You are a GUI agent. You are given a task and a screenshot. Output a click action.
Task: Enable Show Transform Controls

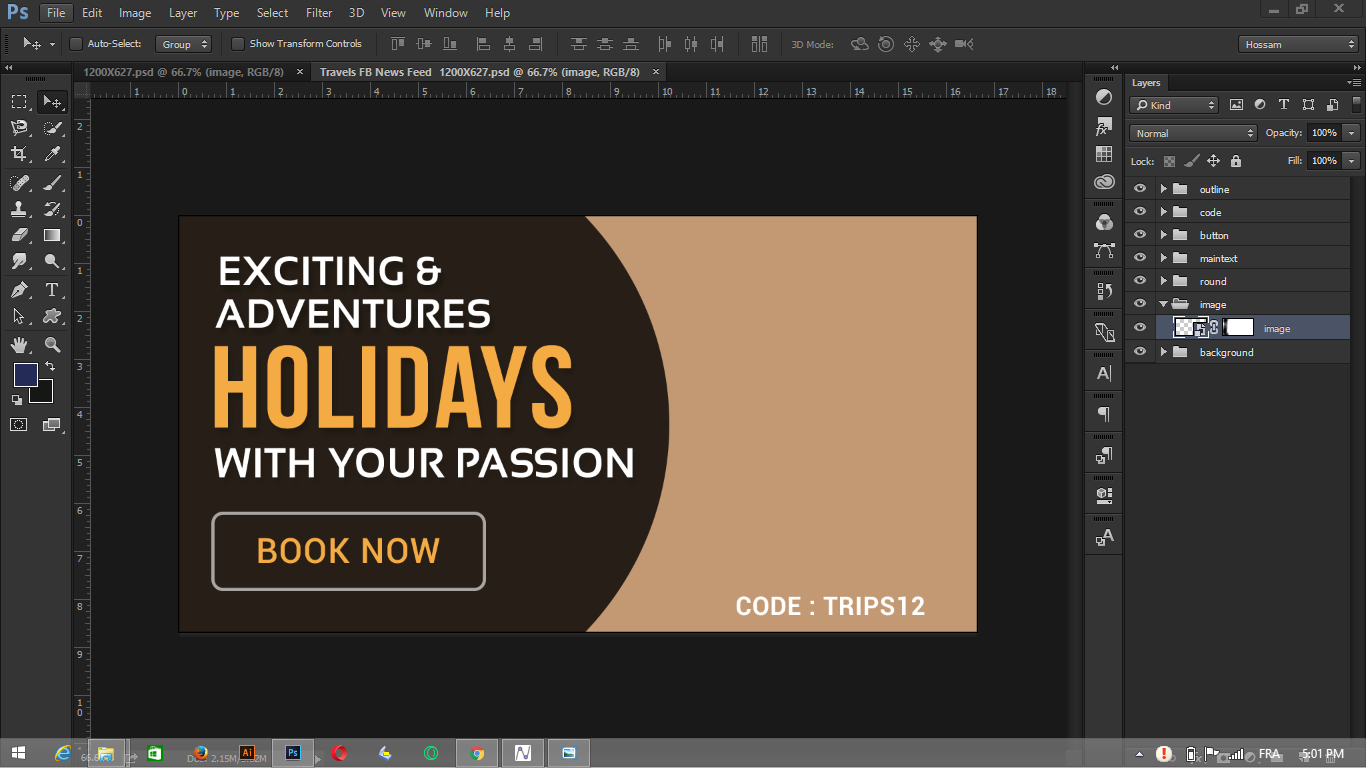pos(237,44)
